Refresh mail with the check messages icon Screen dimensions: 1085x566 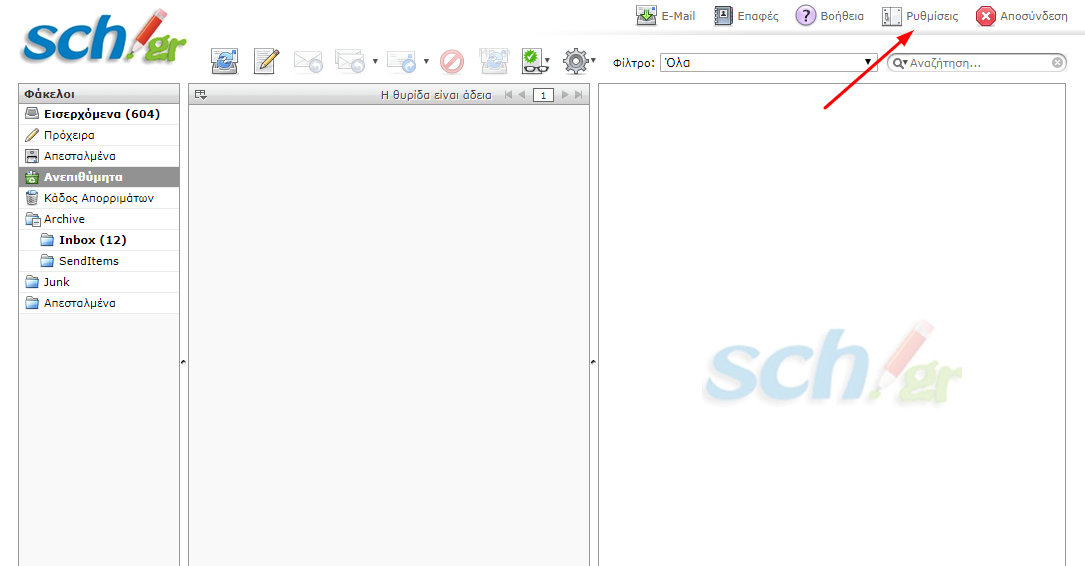[225, 62]
